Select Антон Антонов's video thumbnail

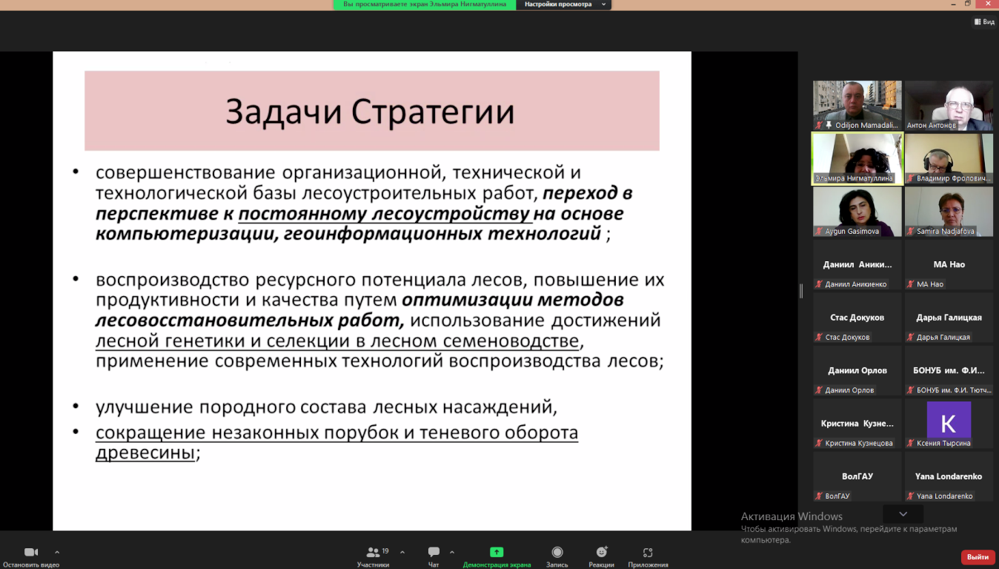pos(949,105)
